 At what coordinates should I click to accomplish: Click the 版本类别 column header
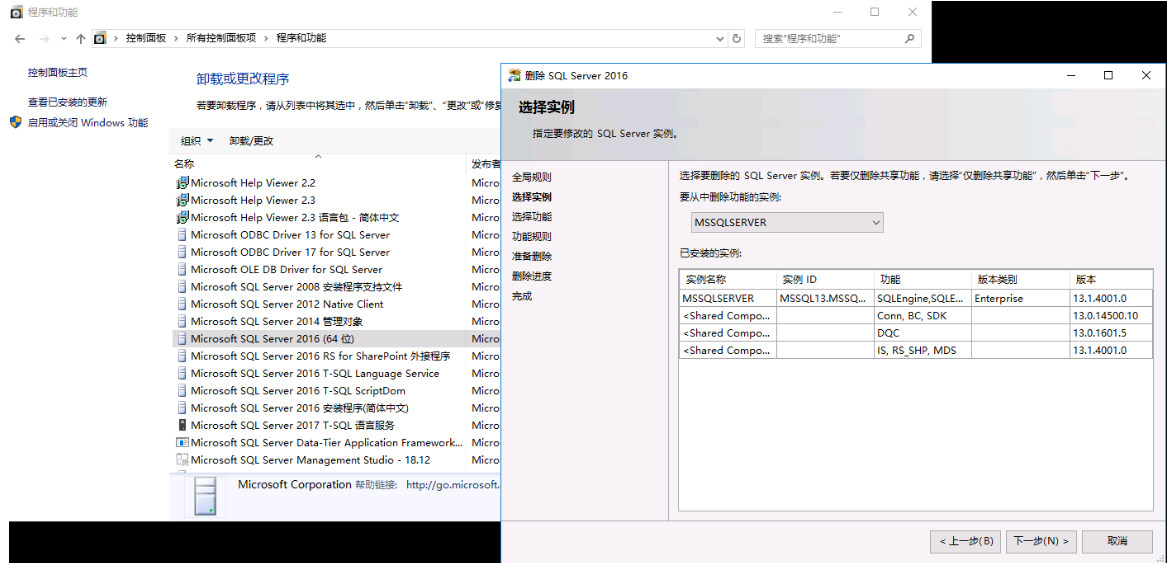[x=1020, y=280]
